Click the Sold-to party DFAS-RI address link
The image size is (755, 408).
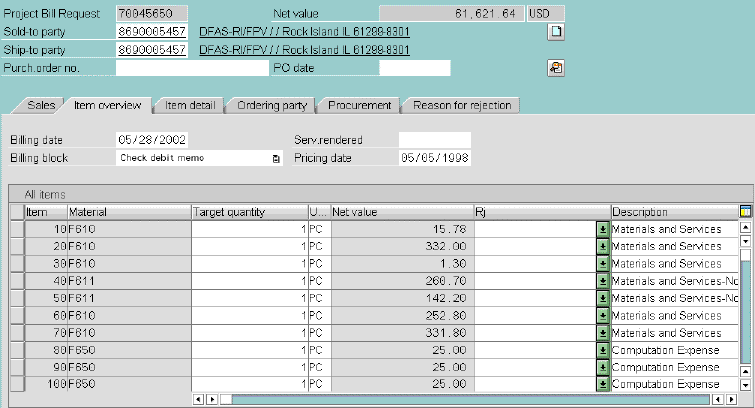(305, 32)
